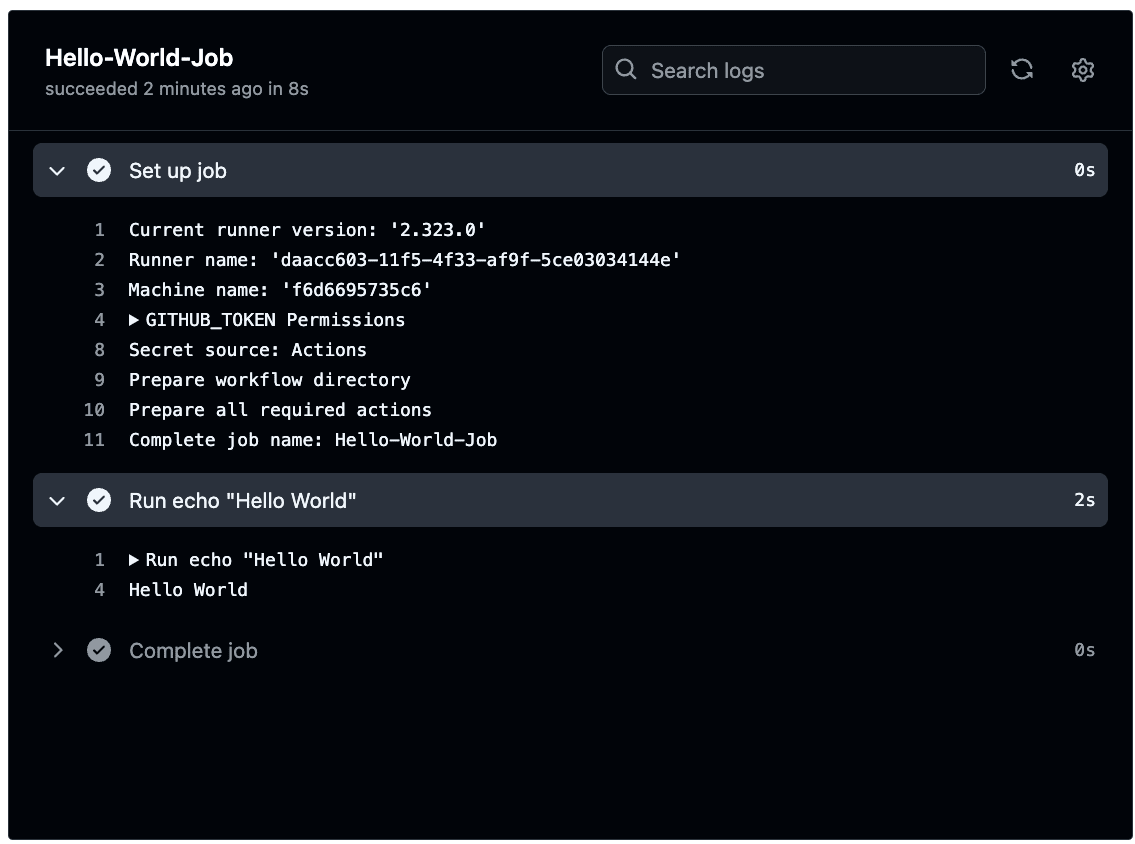Expand the Complete job step
Screen dimensions: 1135x844
pos(58,650)
